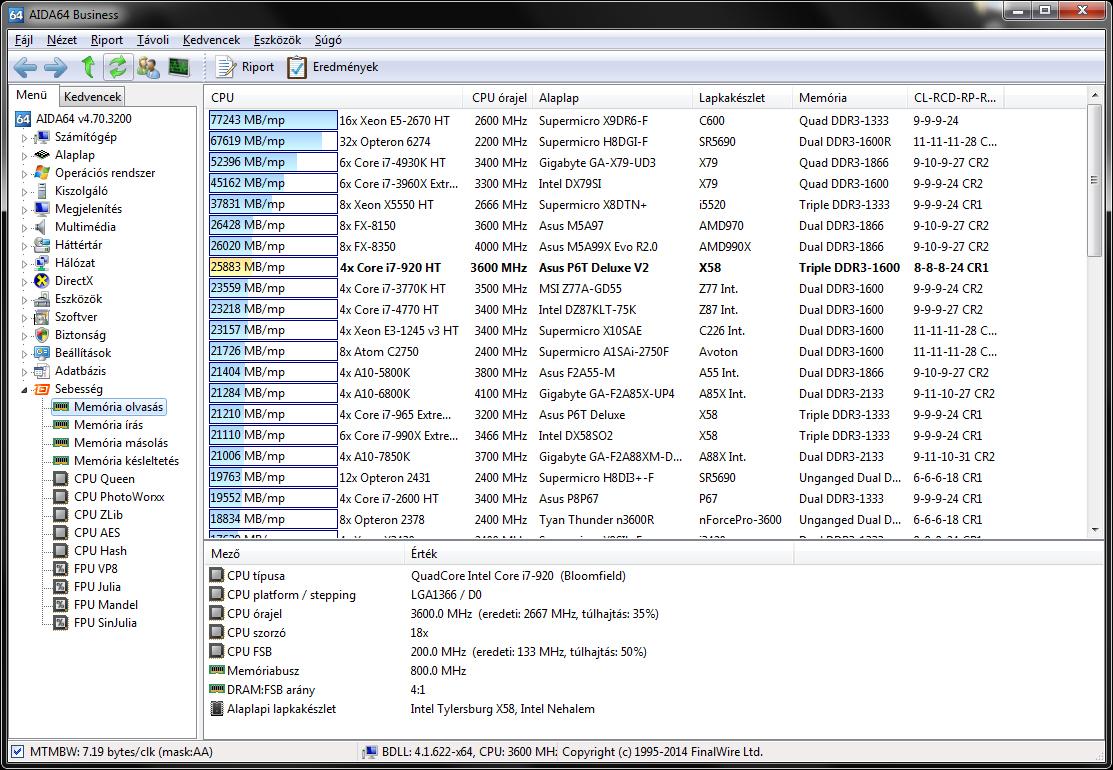Screen dimensions: 1113x770
Task: Select the Alaplap tree icon
Action: tap(43, 155)
